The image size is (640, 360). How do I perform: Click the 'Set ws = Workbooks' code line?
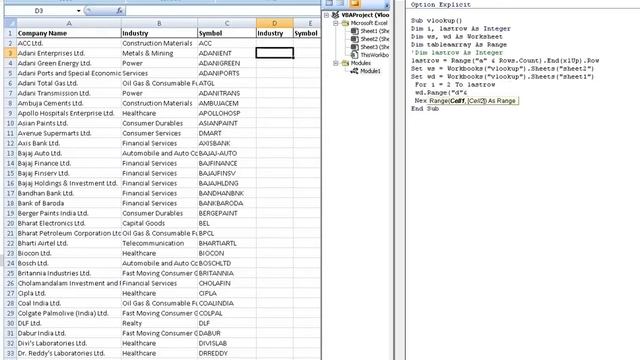(x=502, y=69)
